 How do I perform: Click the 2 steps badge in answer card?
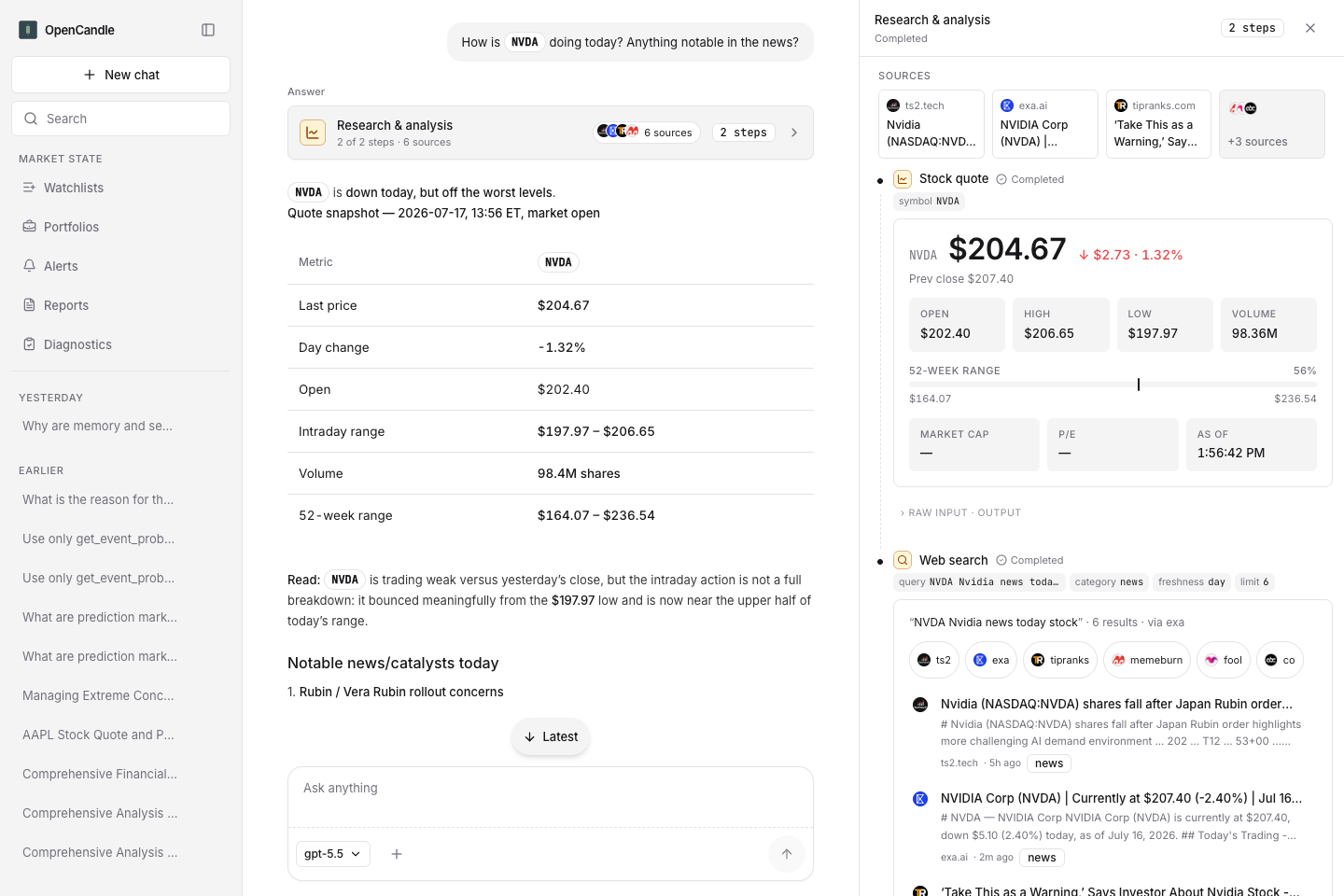click(744, 133)
